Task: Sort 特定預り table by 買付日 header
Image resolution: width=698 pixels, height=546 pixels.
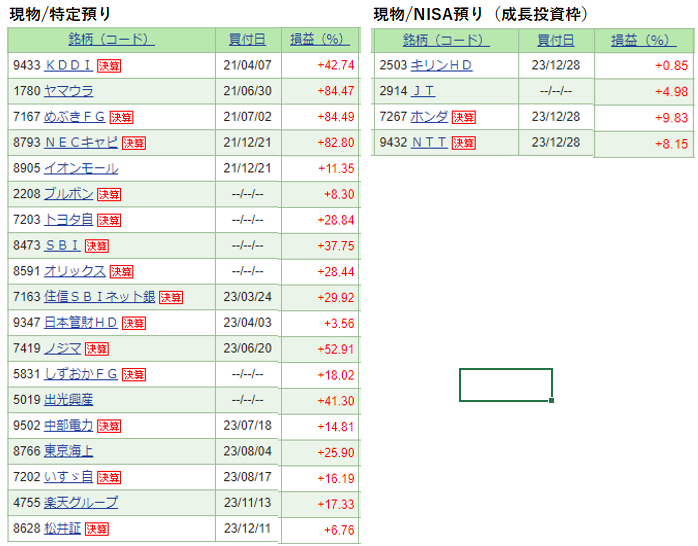Action: tap(248, 40)
